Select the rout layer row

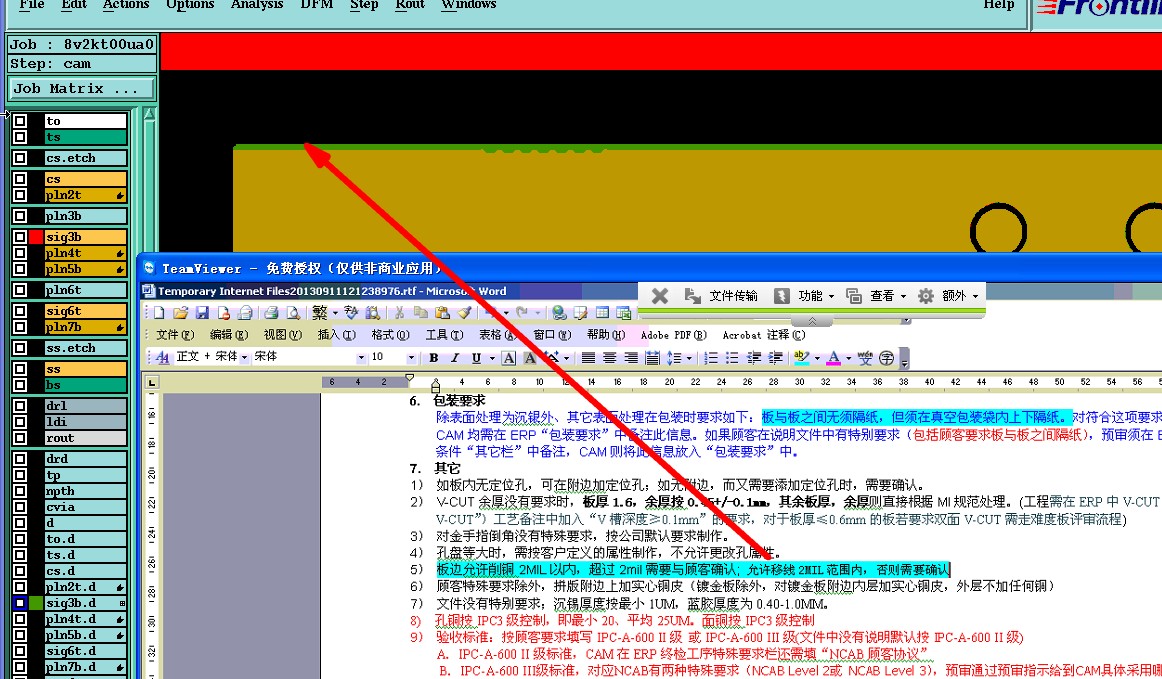(x=85, y=438)
